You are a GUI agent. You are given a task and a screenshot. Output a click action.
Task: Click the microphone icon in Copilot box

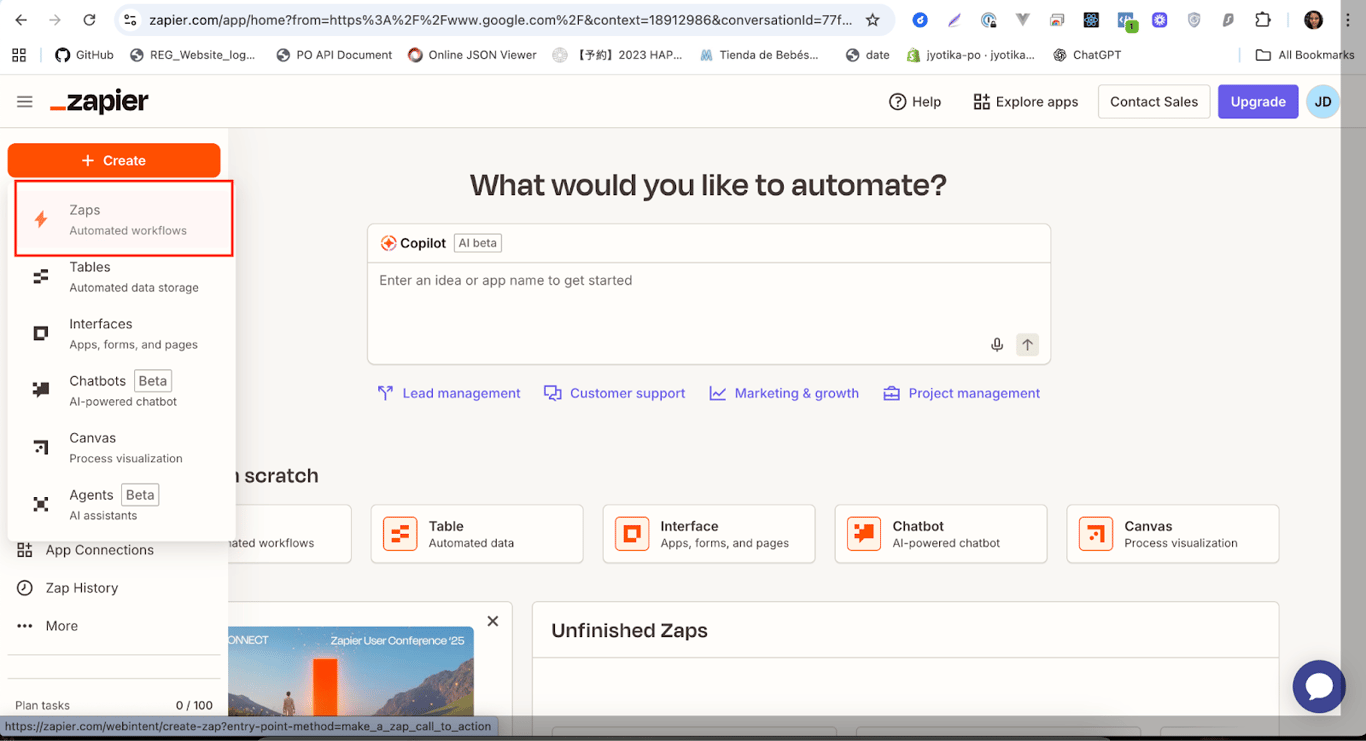(997, 345)
